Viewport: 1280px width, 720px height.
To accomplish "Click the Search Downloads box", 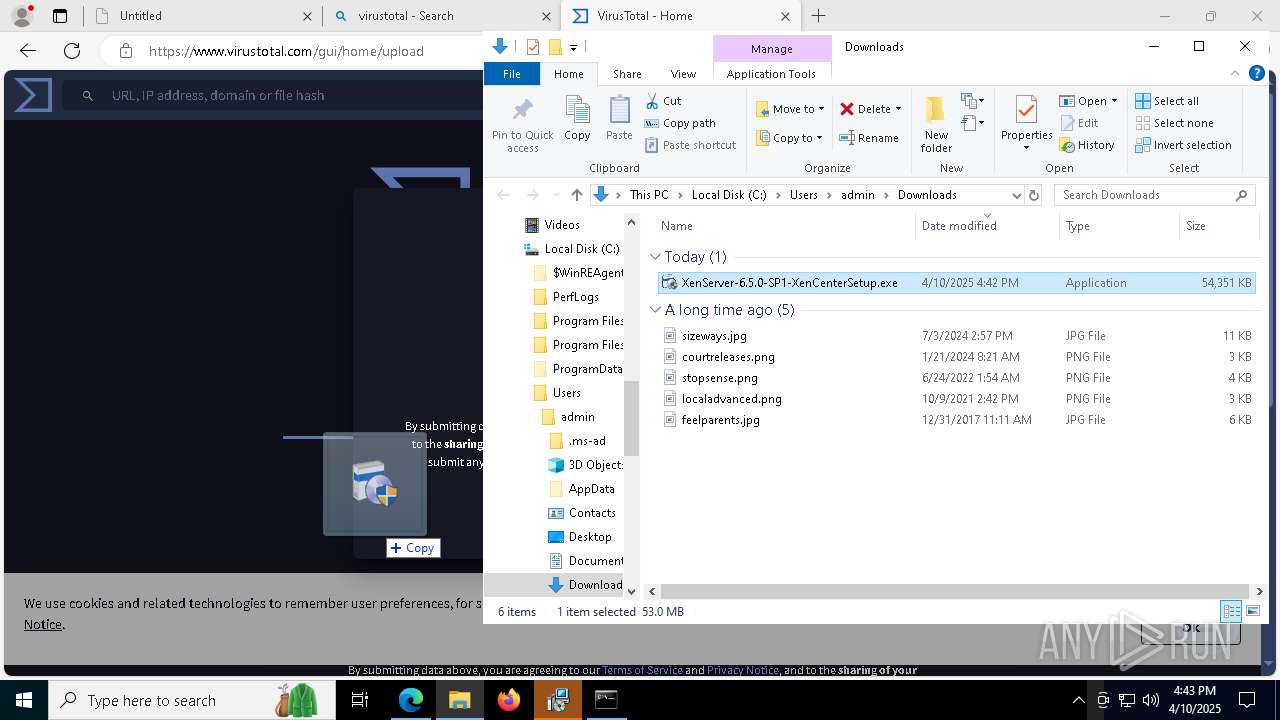I will click(1154, 195).
